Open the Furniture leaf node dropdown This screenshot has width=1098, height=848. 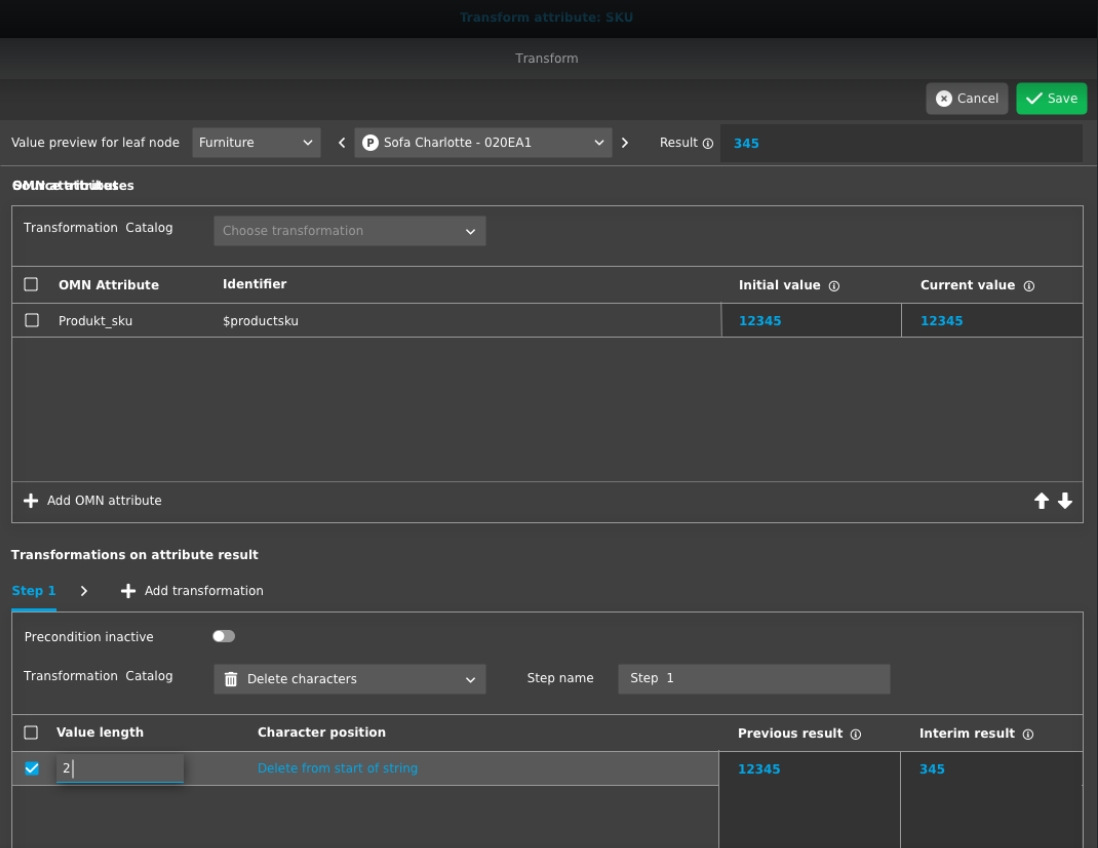click(x=256, y=142)
